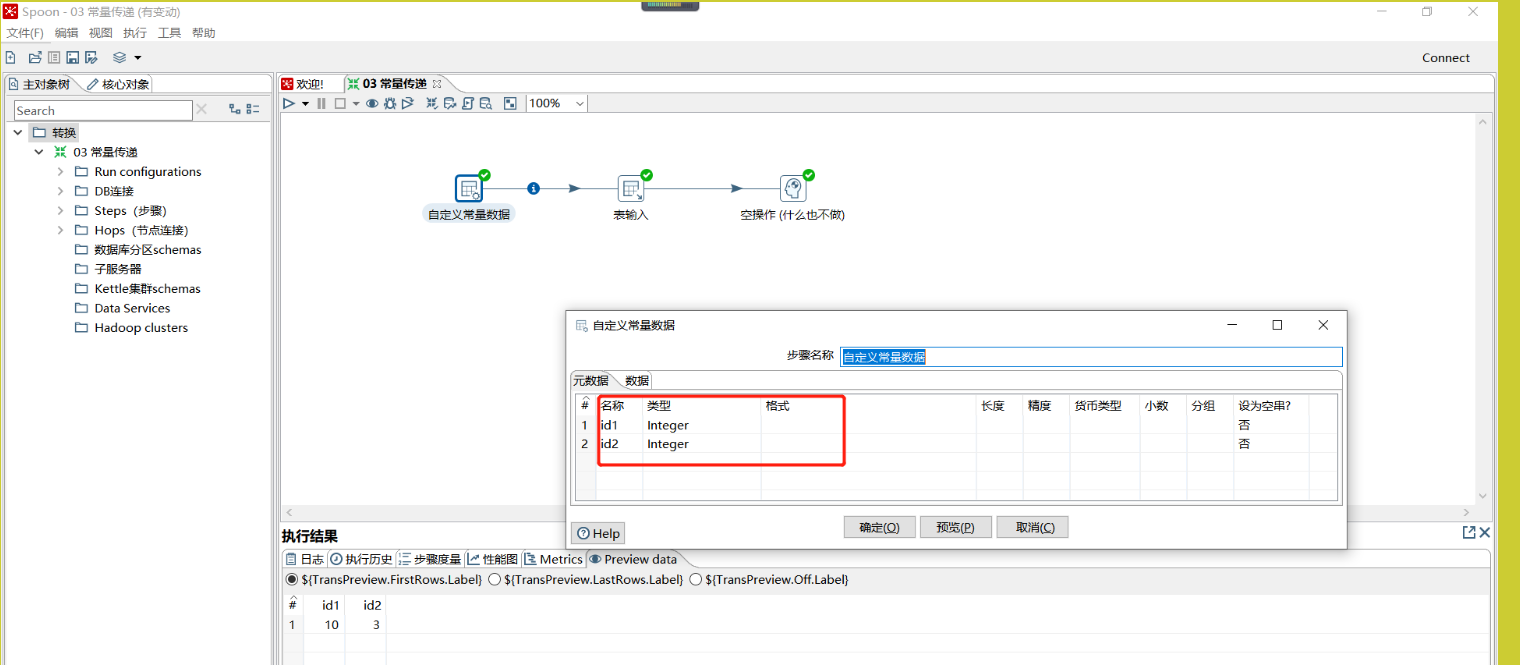Click the 步骤名称 text field

(1090, 357)
